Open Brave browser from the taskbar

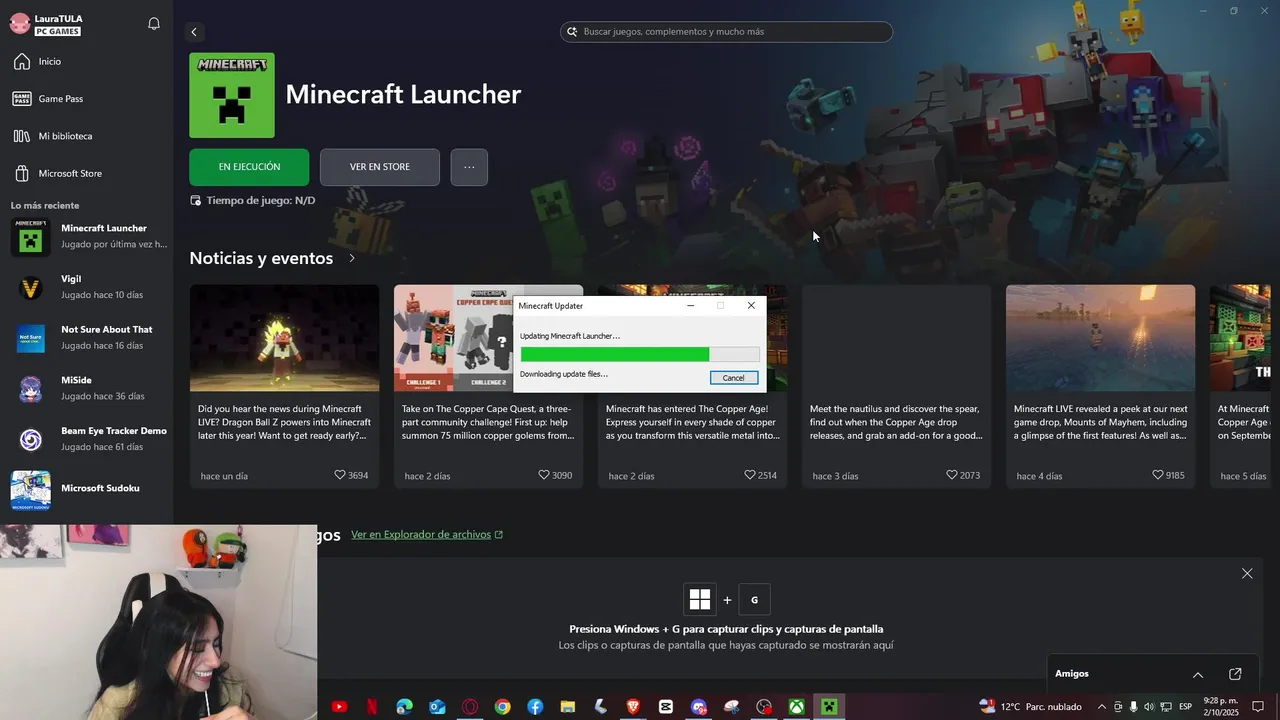click(633, 707)
